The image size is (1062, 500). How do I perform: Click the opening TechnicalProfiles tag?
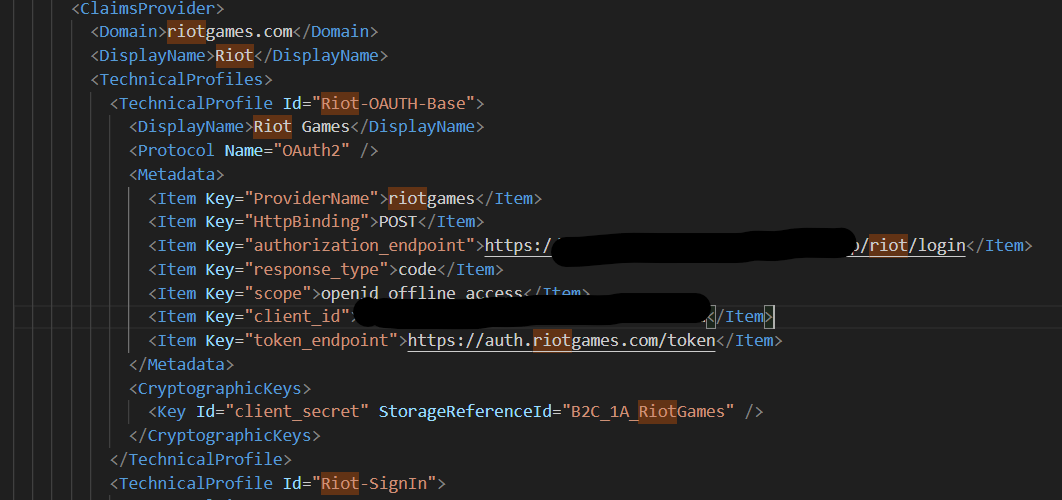point(182,79)
